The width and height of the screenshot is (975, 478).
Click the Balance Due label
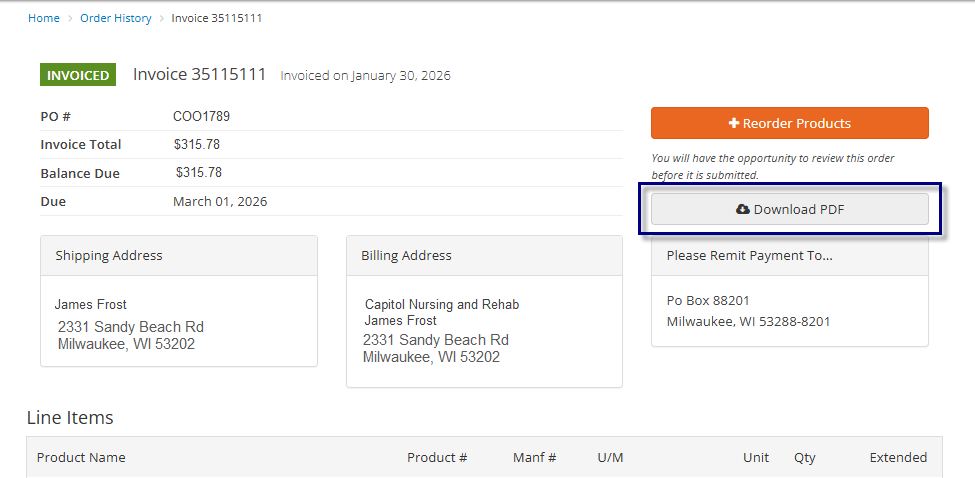[x=80, y=173]
